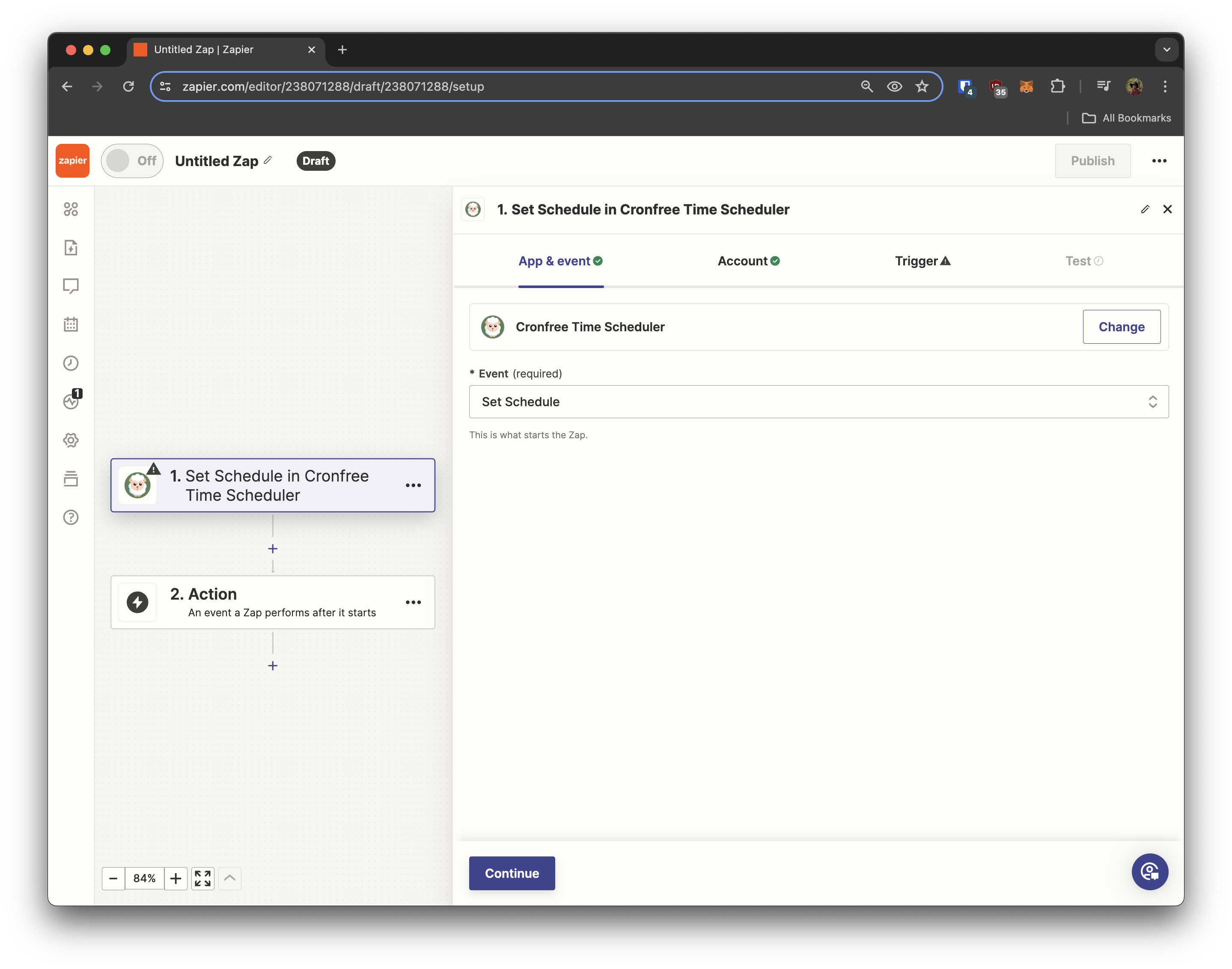This screenshot has width=1232, height=969.
Task: Select the 2. Action step card
Action: (272, 602)
